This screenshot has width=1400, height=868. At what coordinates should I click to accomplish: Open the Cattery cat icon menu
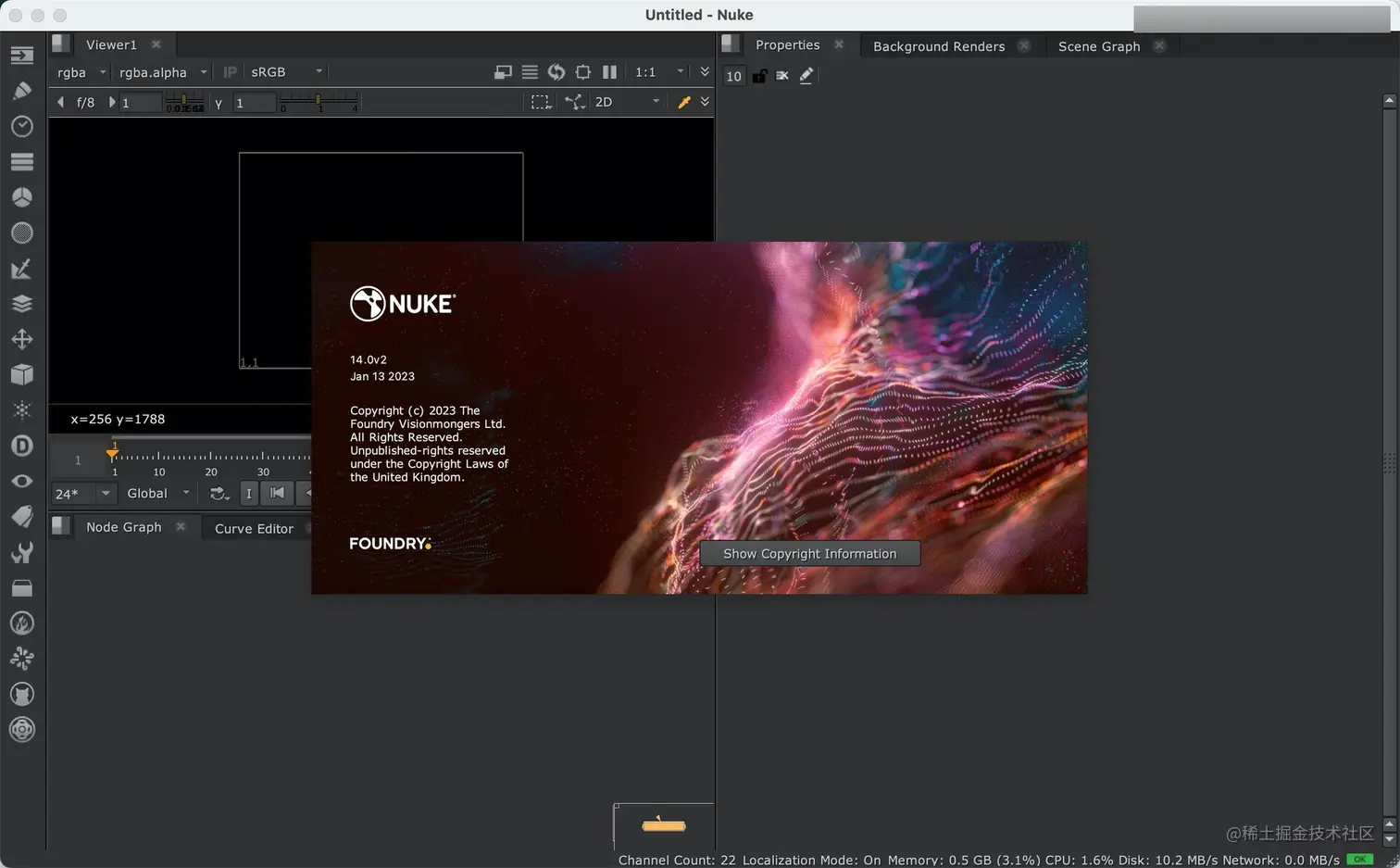(21, 694)
